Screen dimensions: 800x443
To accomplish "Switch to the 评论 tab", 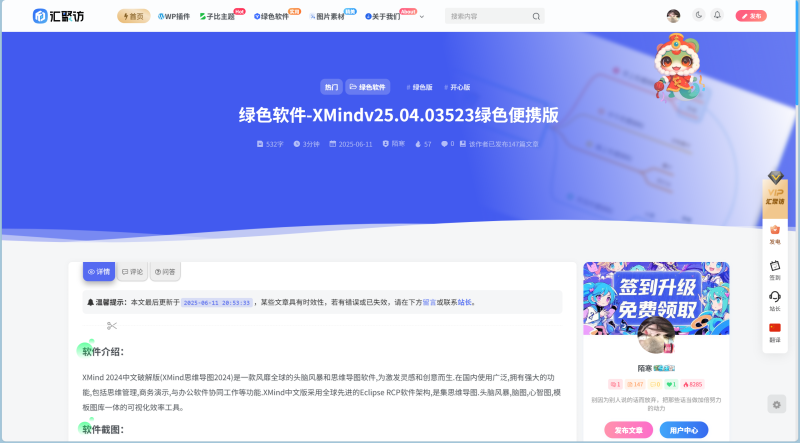I will [132, 271].
